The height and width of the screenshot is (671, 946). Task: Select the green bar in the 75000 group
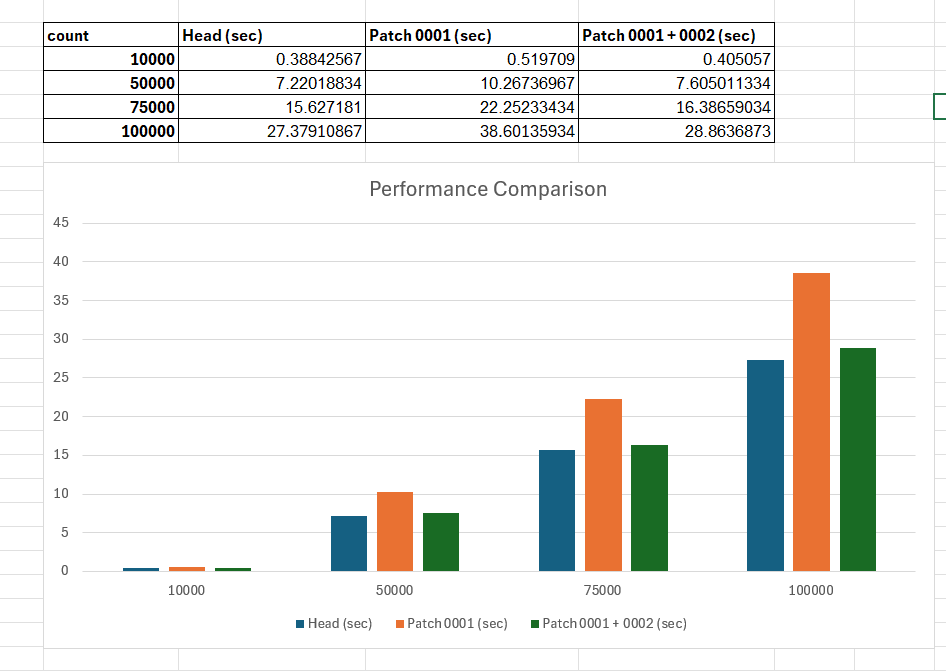click(649, 508)
